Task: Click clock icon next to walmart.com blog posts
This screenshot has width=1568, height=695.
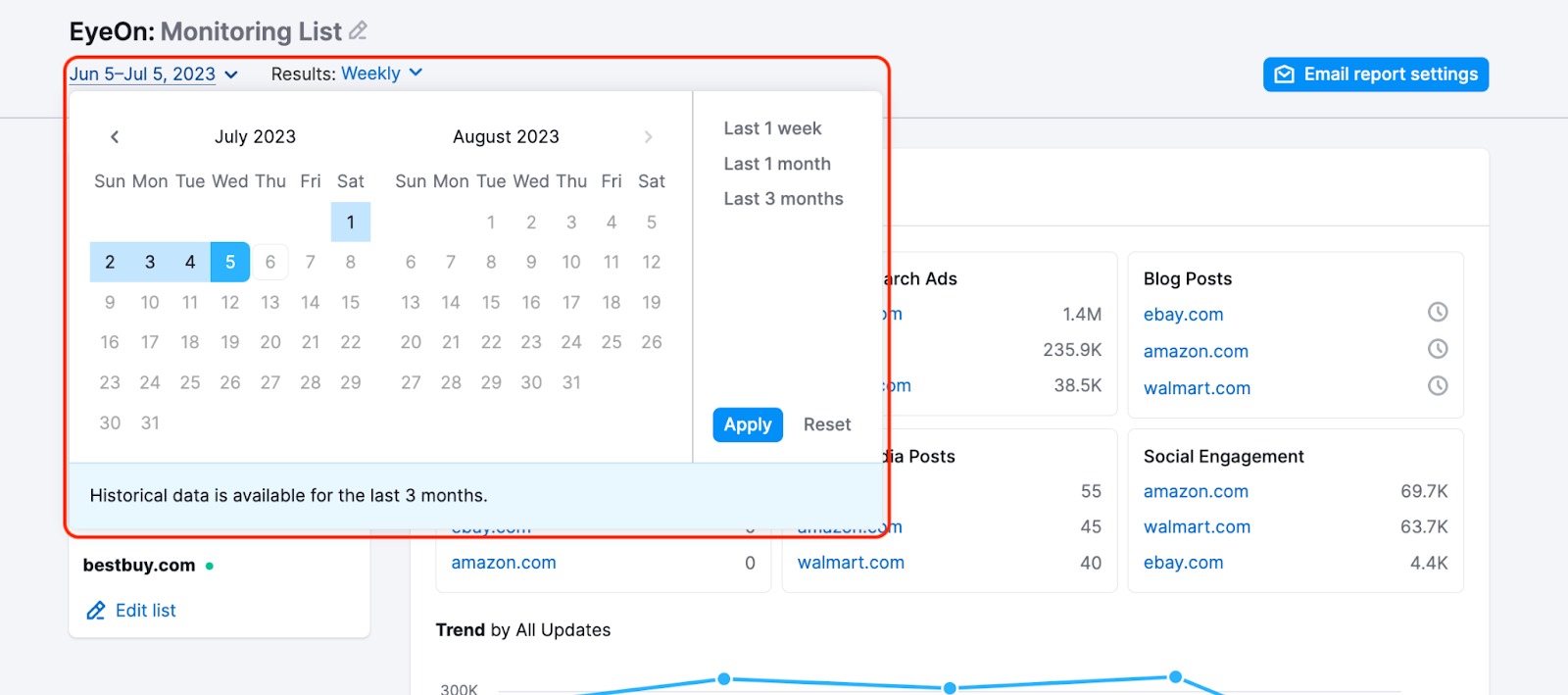Action: (1437, 386)
